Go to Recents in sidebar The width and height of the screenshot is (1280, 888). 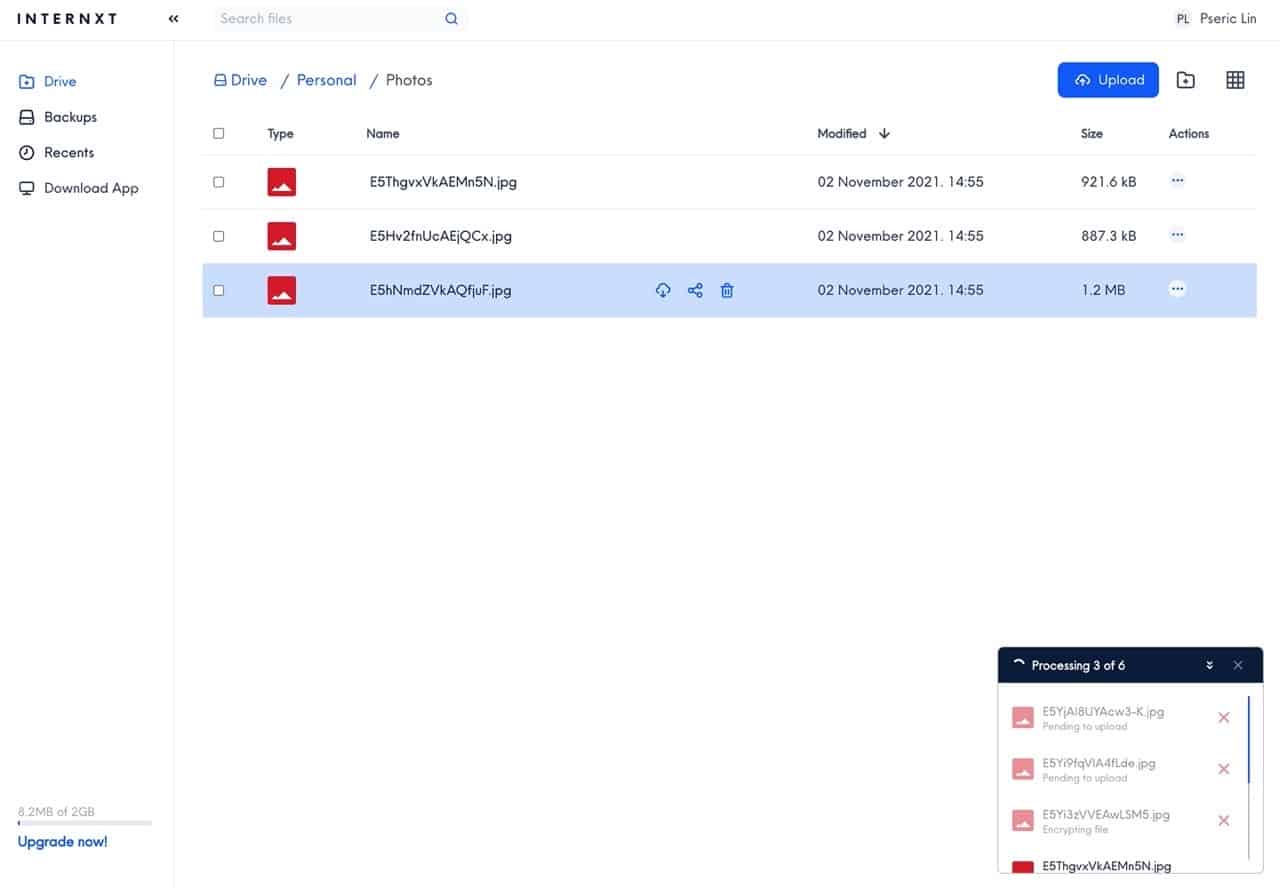68,152
